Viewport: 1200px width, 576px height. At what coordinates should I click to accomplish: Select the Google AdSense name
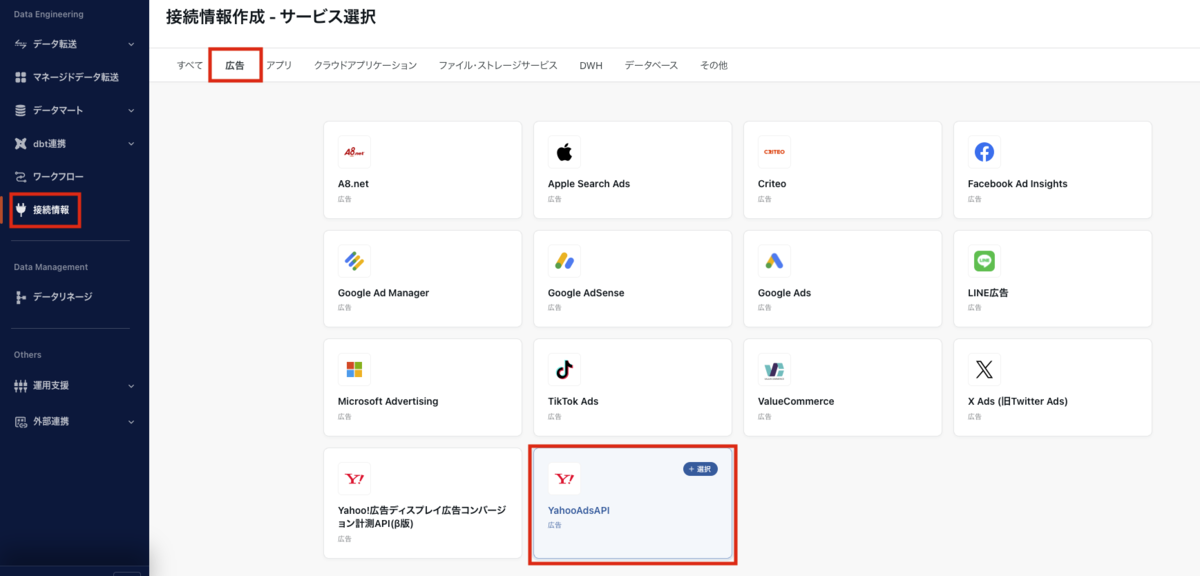586,293
